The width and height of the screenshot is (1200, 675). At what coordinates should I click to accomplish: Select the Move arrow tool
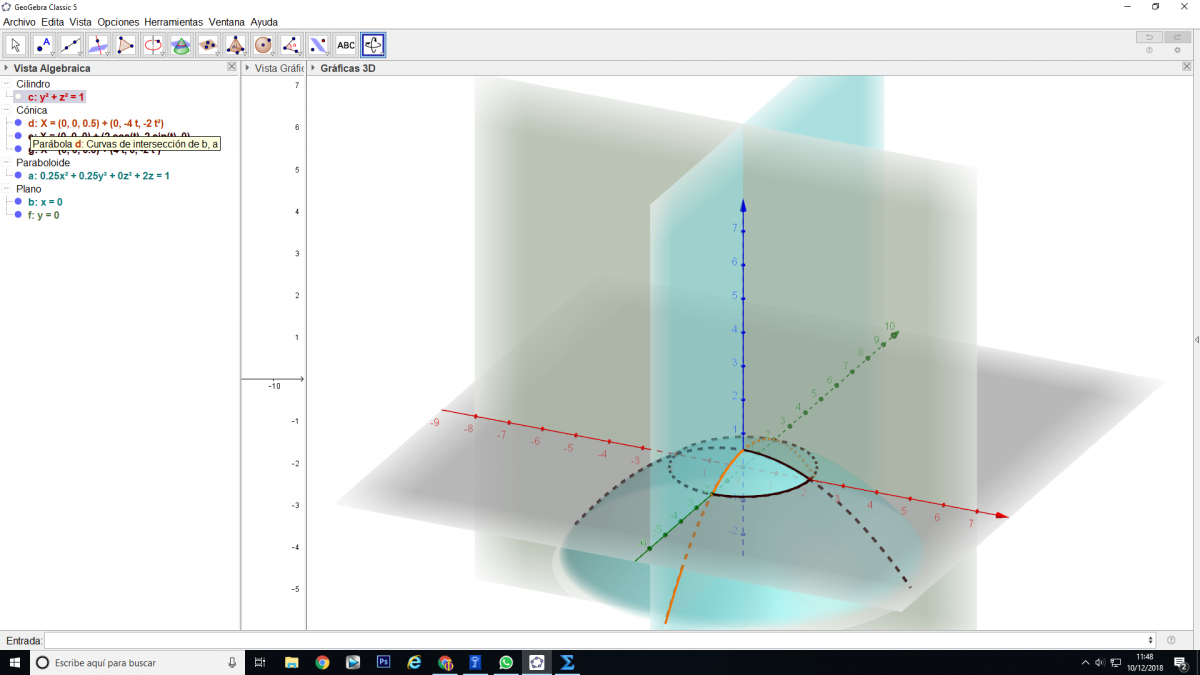16,45
